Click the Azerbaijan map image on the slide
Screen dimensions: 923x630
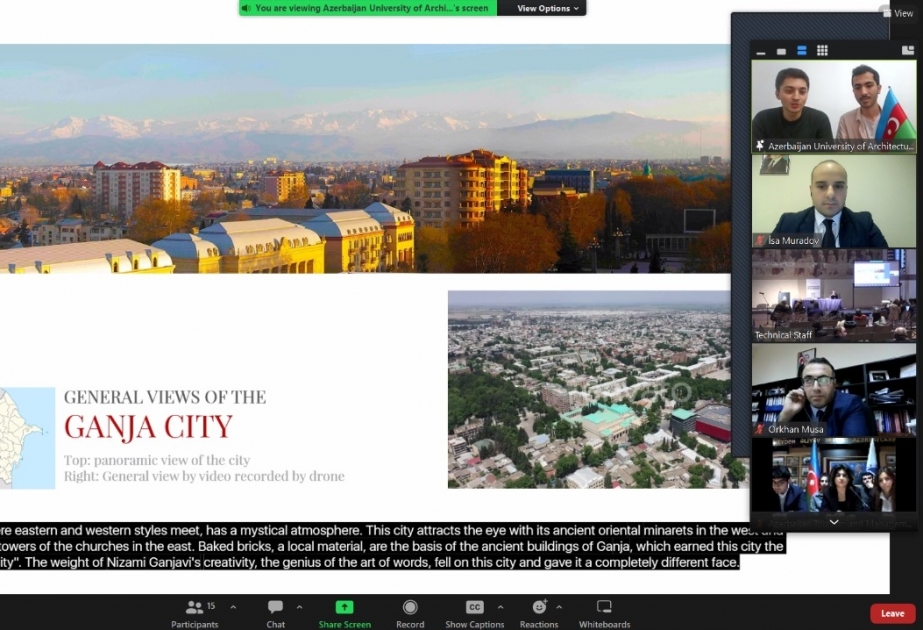pyautogui.click(x=28, y=438)
